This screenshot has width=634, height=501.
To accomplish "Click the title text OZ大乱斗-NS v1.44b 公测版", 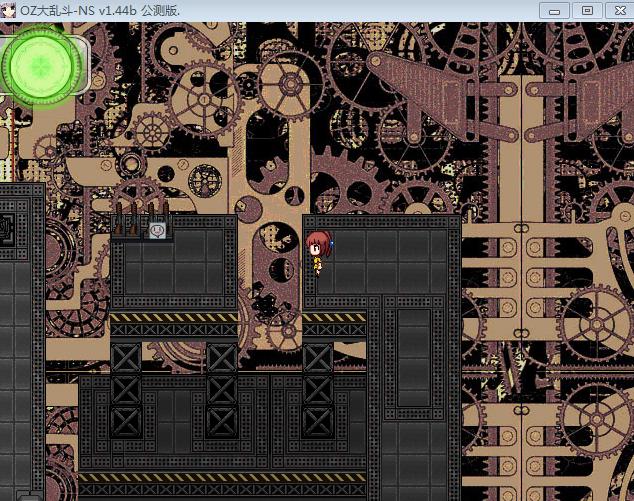I will pyautogui.click(x=100, y=11).
